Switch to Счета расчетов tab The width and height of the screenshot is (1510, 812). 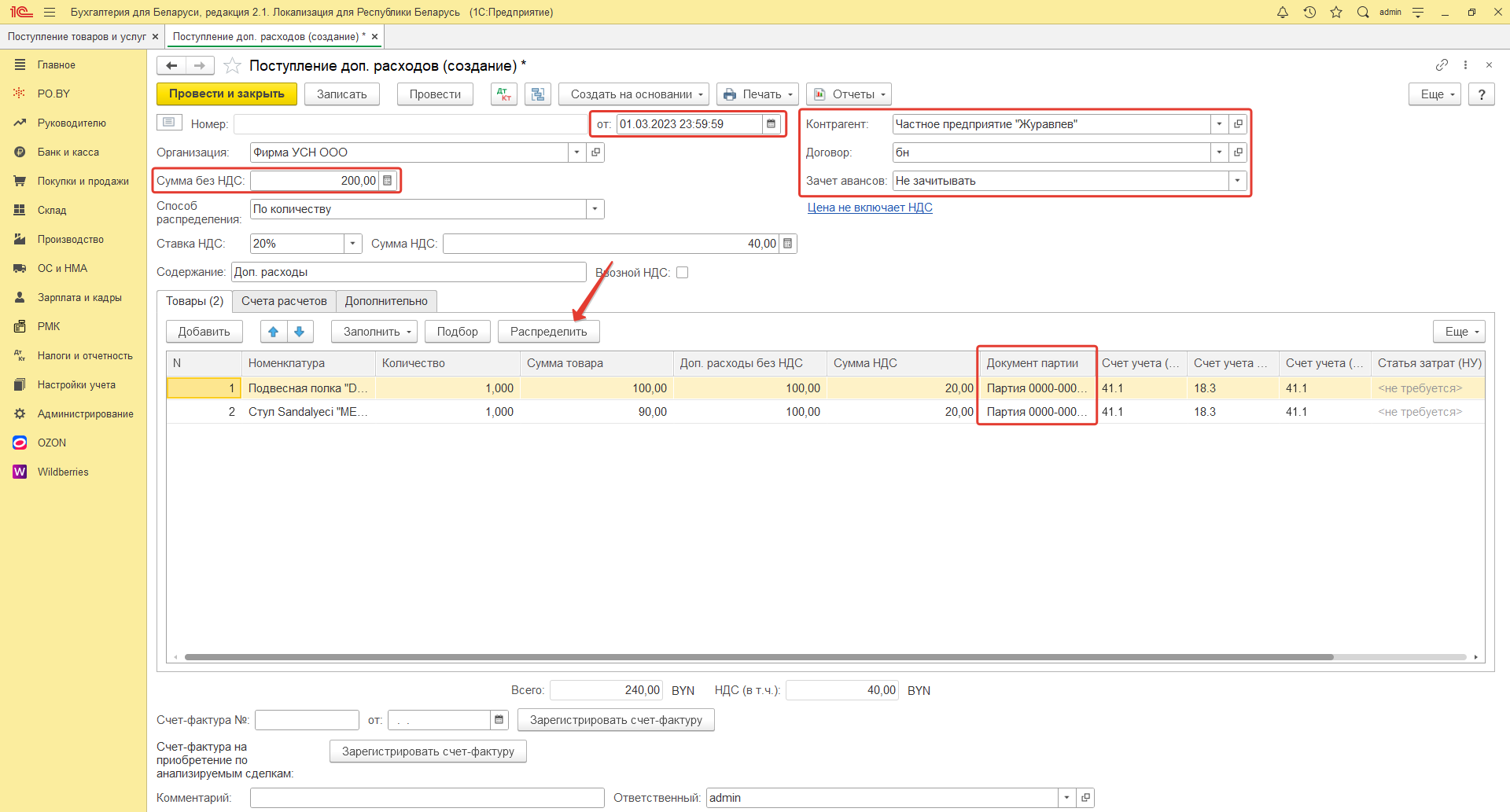(284, 301)
